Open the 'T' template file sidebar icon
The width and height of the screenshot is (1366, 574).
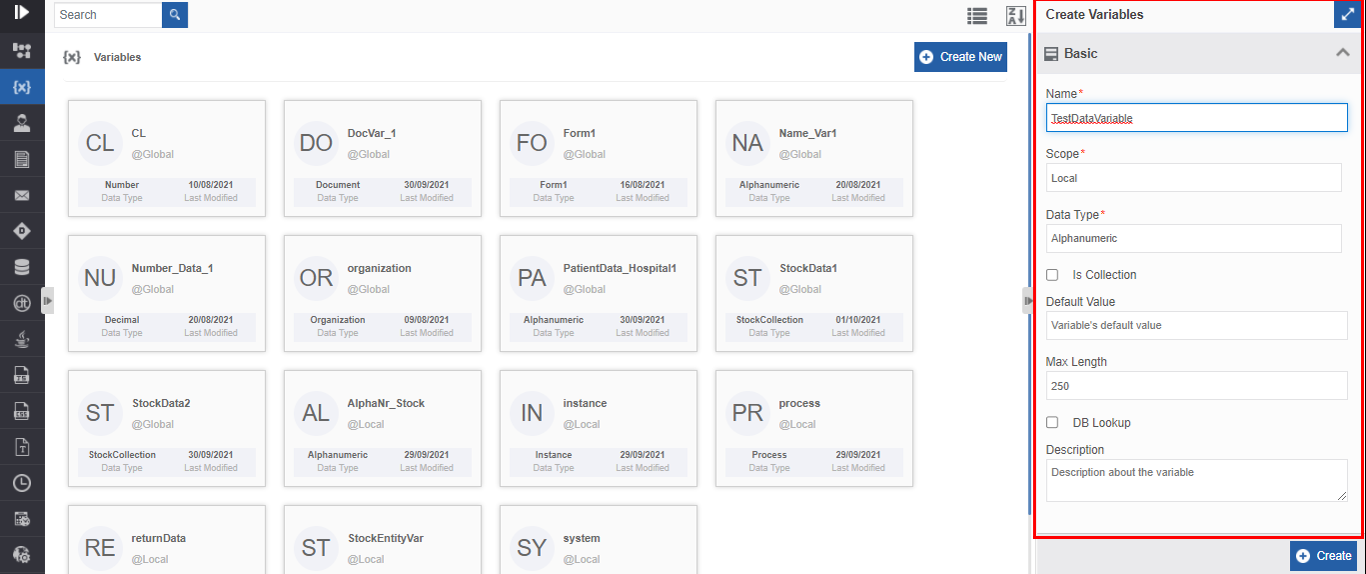pos(22,447)
